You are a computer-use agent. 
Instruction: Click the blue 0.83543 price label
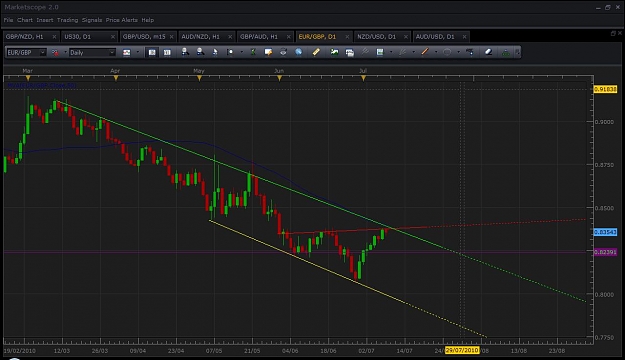(605, 232)
